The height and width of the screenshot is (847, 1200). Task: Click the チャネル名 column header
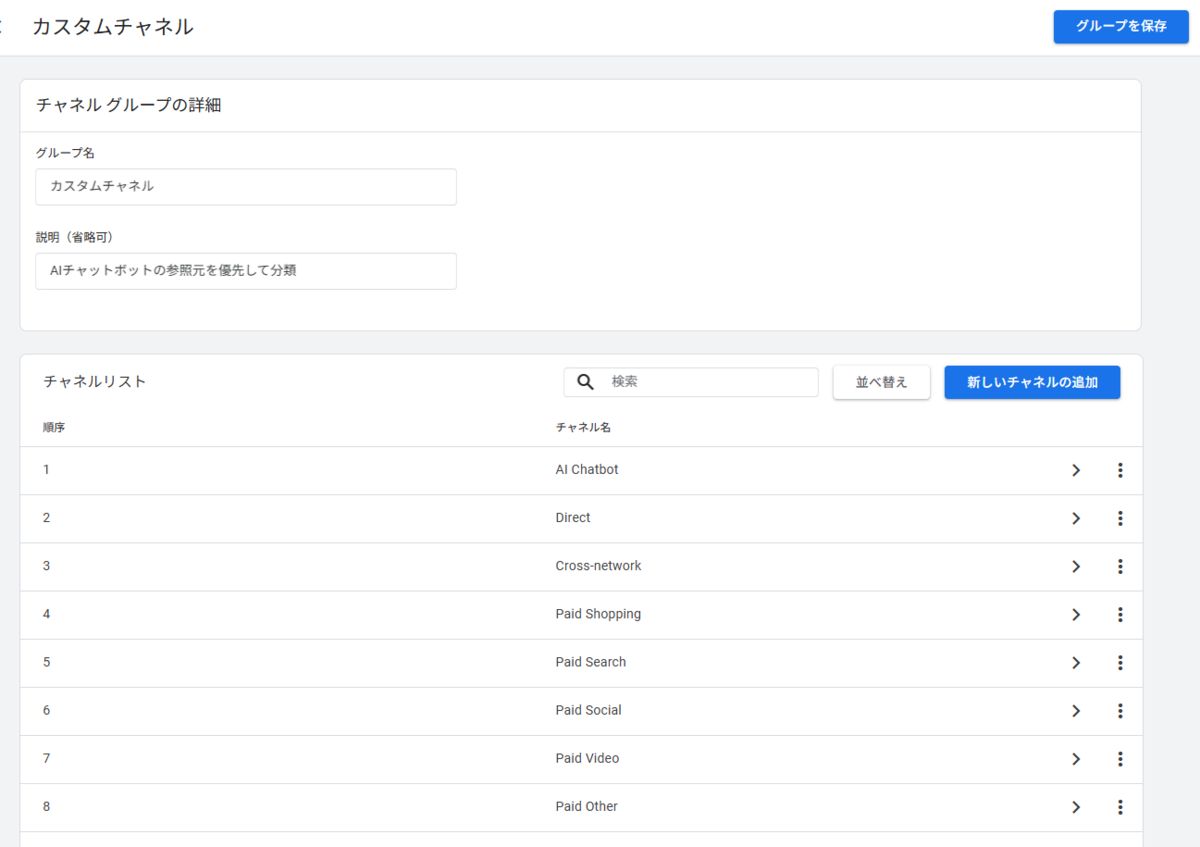coord(583,427)
